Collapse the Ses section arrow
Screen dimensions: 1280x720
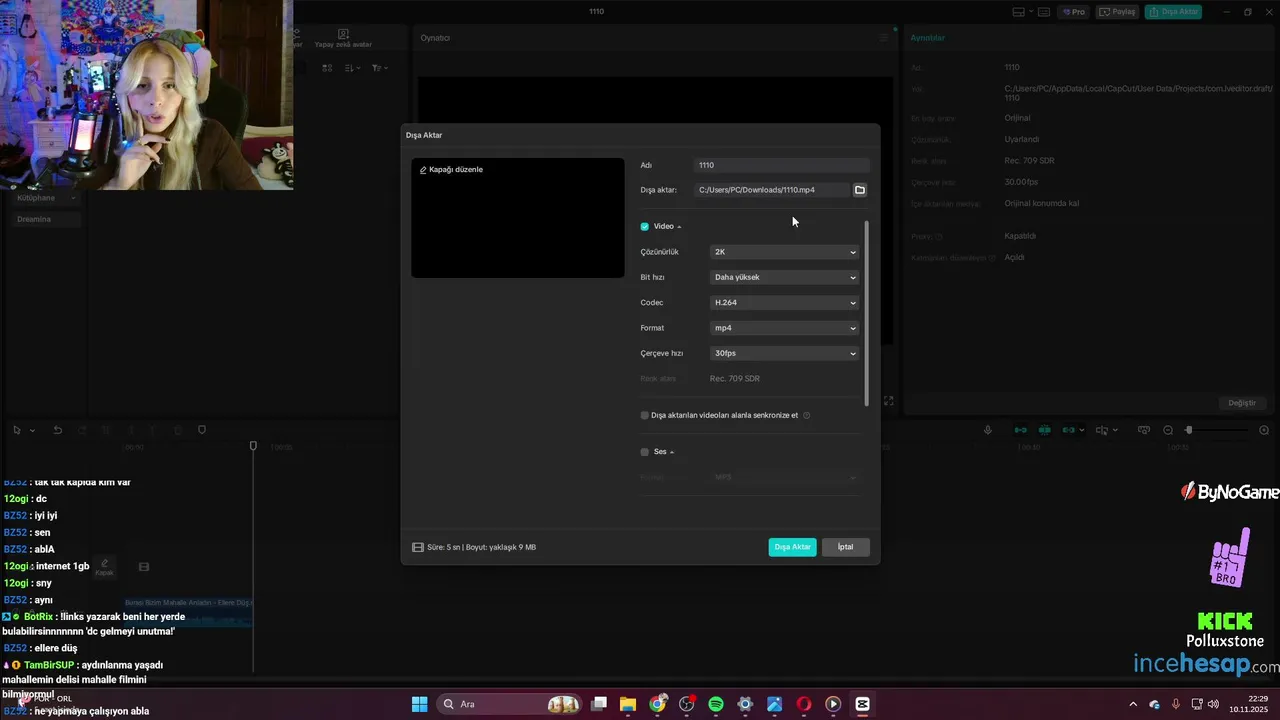pos(672,452)
